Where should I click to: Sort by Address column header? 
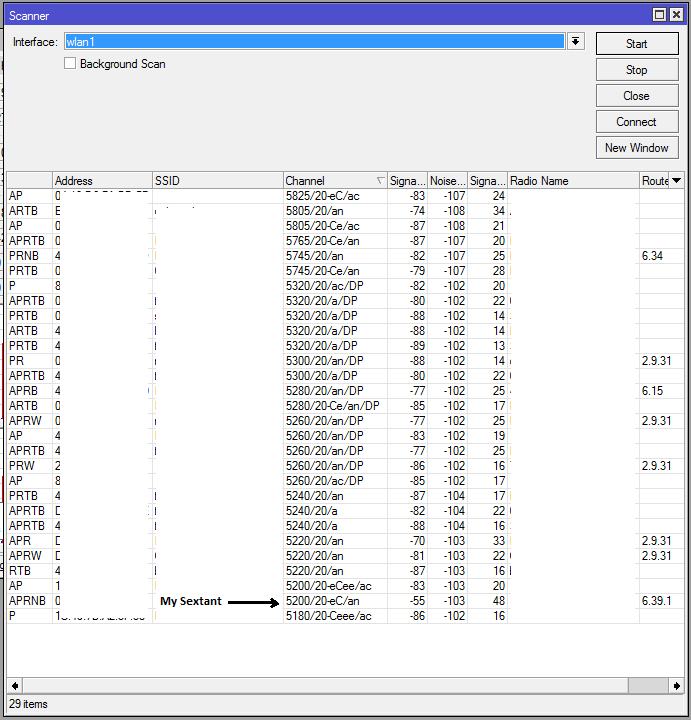pos(102,181)
